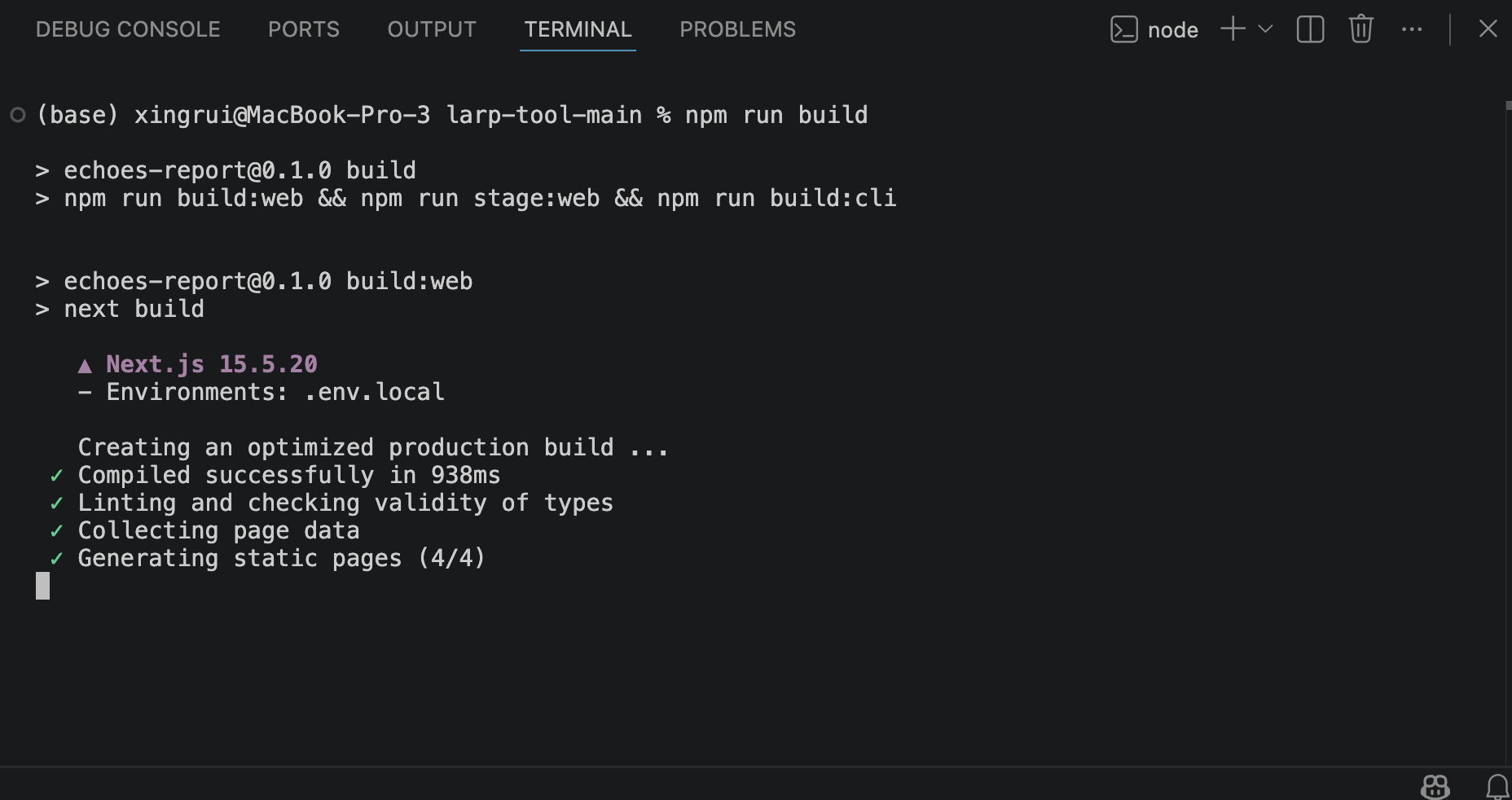Click 'Collecting page data' line

(x=204, y=530)
